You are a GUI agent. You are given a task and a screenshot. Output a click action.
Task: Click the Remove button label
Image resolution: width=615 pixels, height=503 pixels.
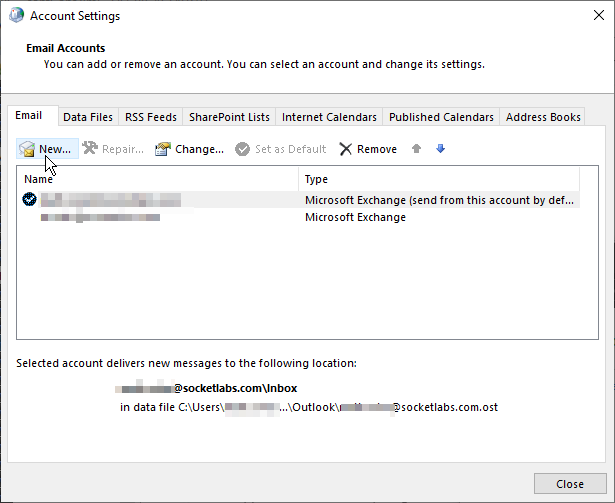tap(377, 149)
